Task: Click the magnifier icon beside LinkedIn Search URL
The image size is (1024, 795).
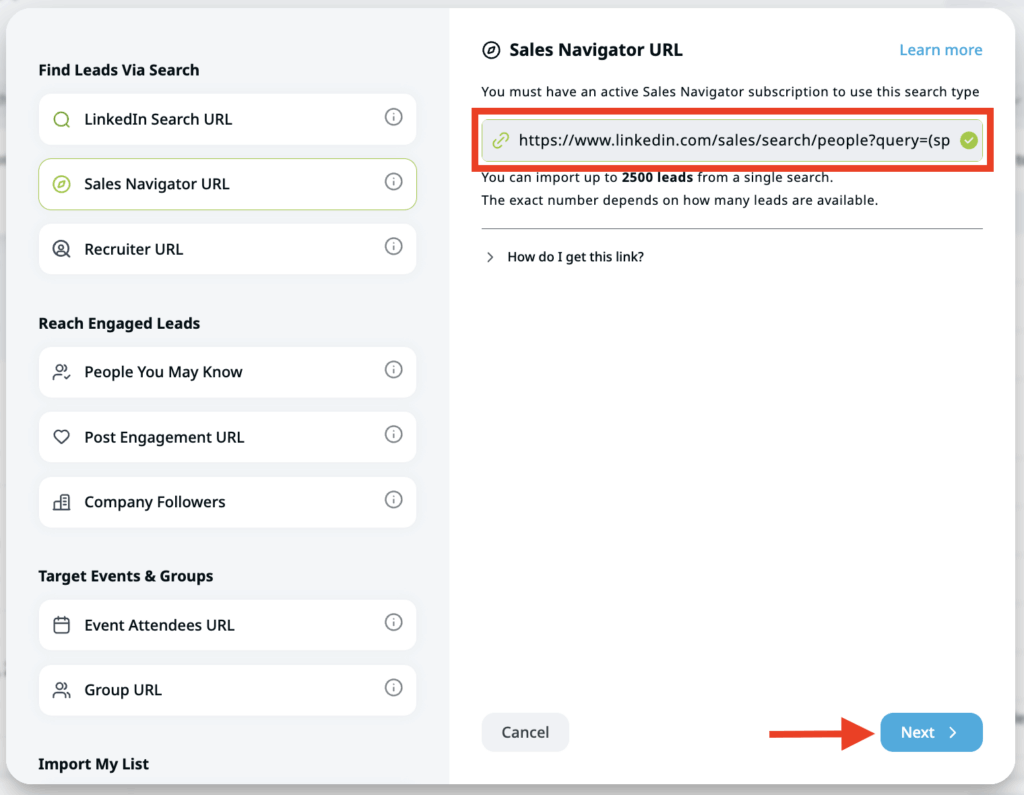Action: 61,120
